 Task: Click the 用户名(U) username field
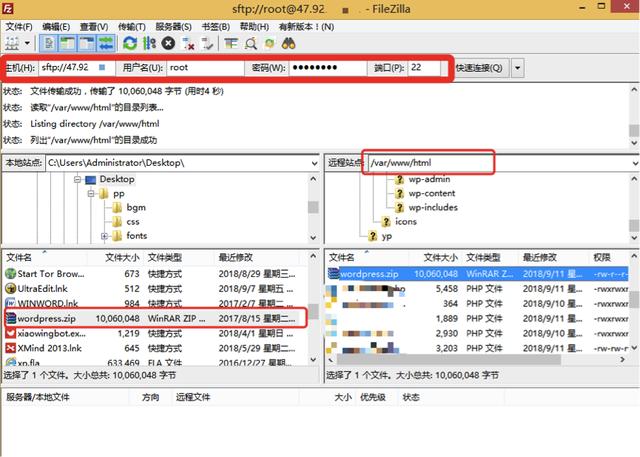pos(205,68)
